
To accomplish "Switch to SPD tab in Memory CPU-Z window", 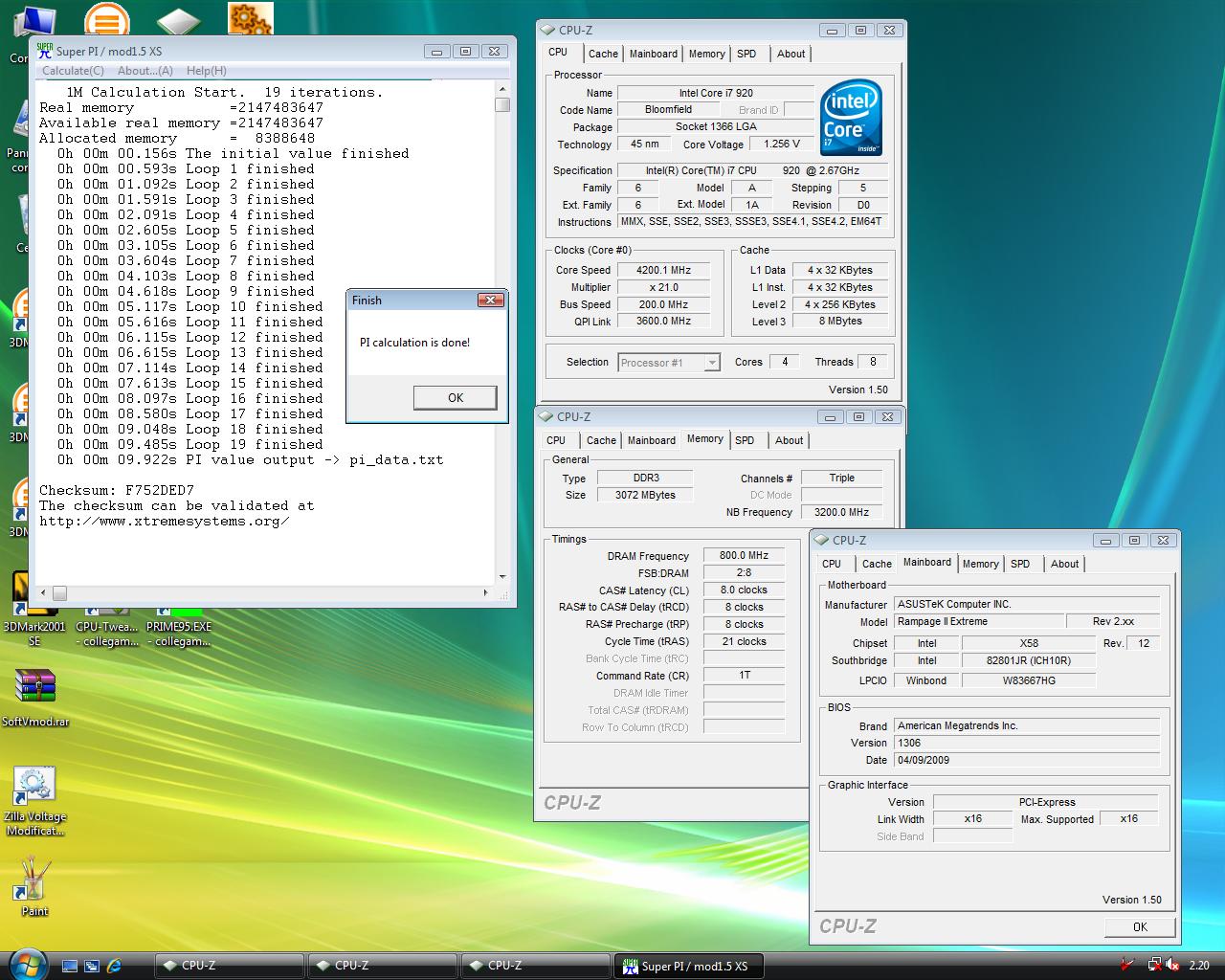I will pyautogui.click(x=745, y=440).
